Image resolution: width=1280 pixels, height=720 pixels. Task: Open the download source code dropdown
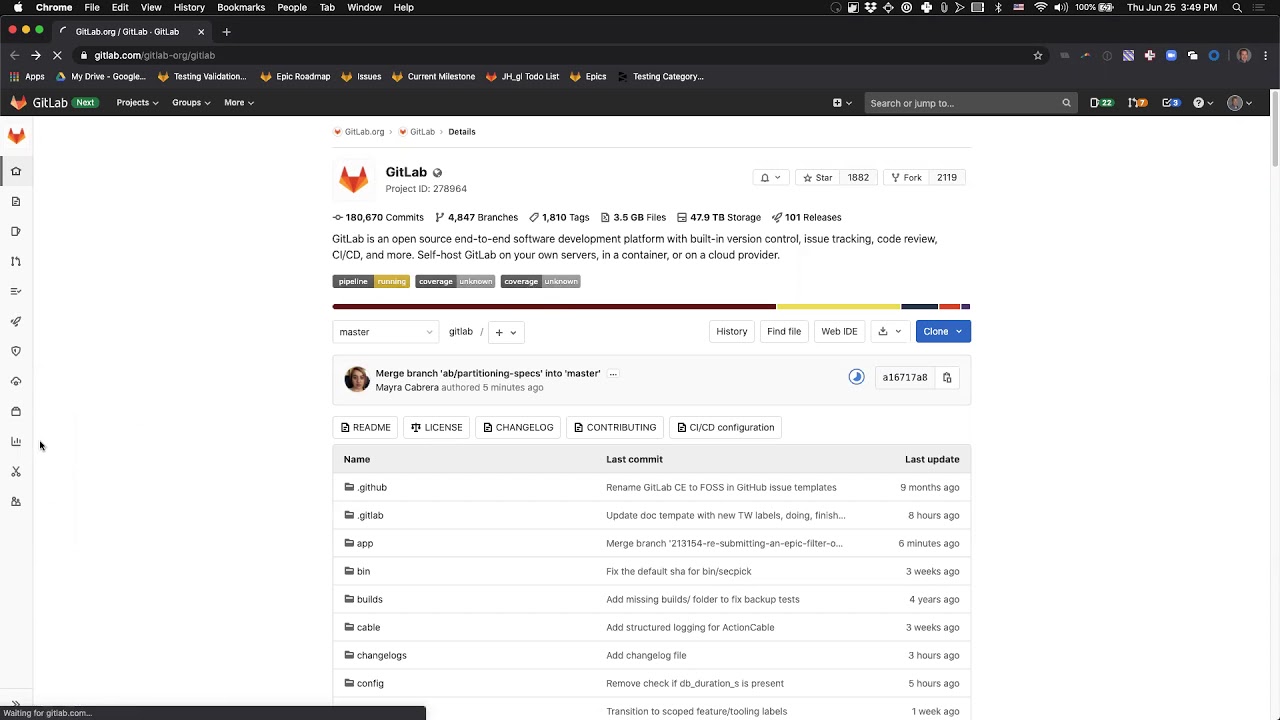(x=889, y=331)
